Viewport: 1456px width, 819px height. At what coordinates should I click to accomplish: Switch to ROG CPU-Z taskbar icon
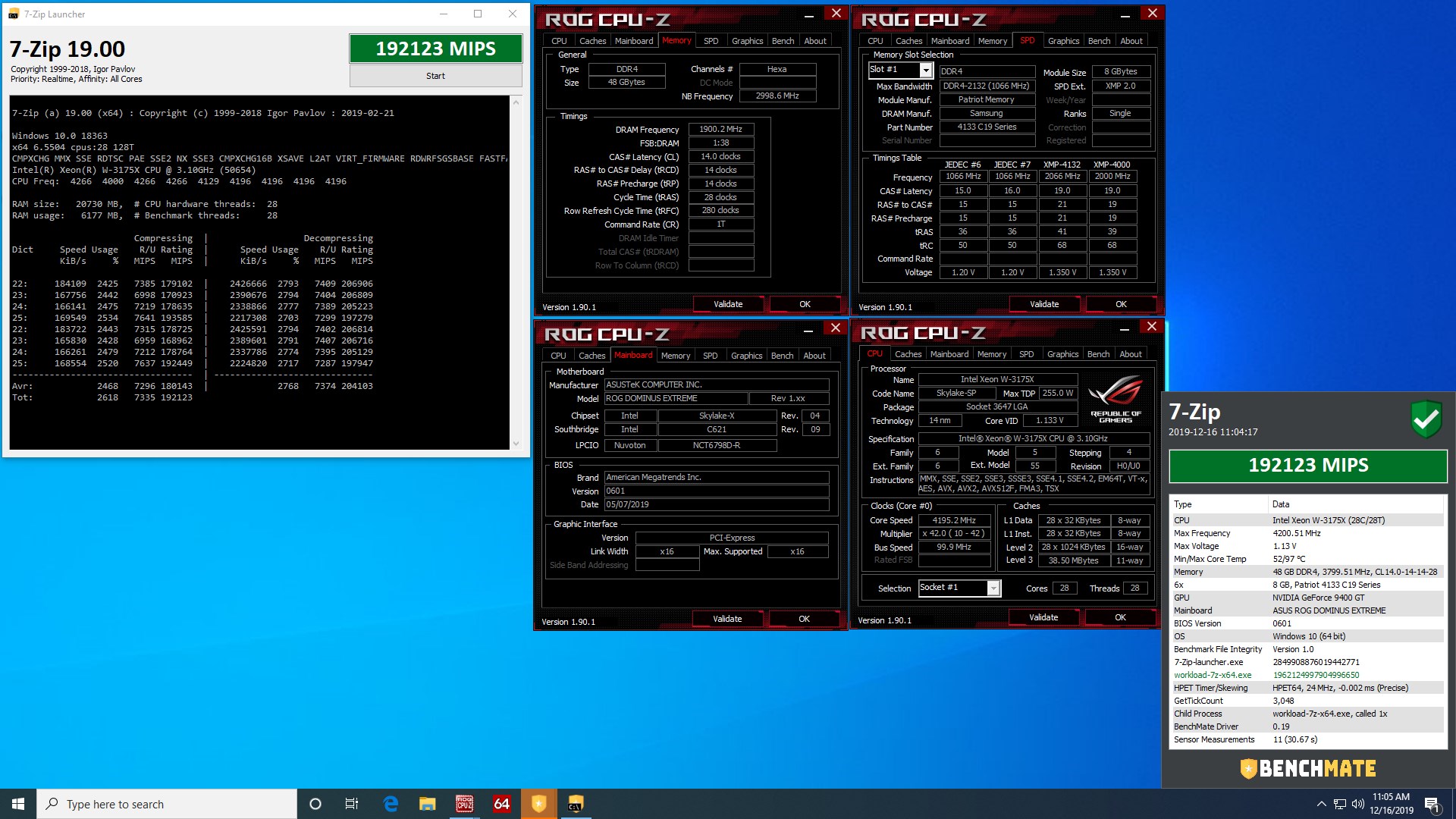464,804
